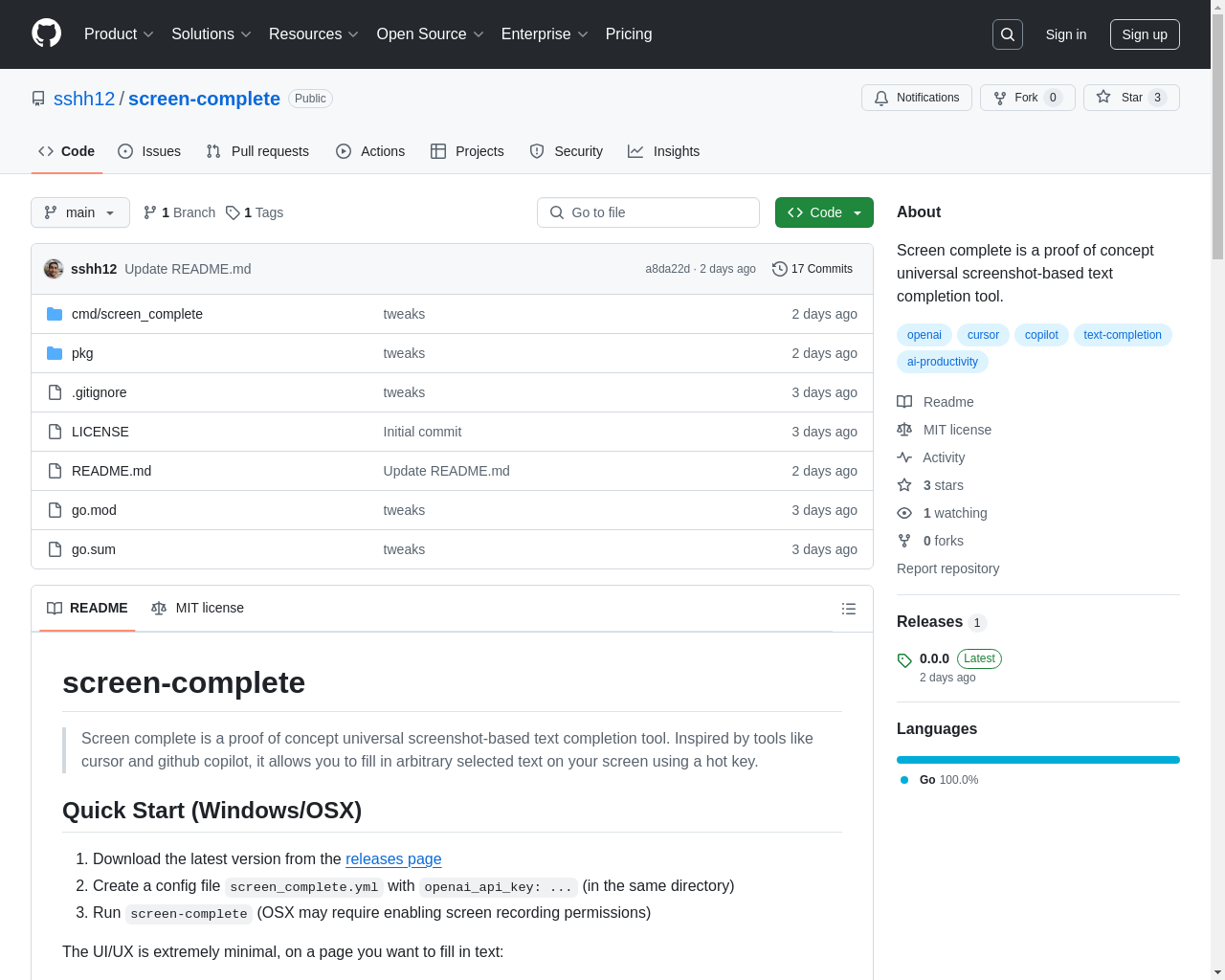Click Sign in

click(x=1066, y=34)
